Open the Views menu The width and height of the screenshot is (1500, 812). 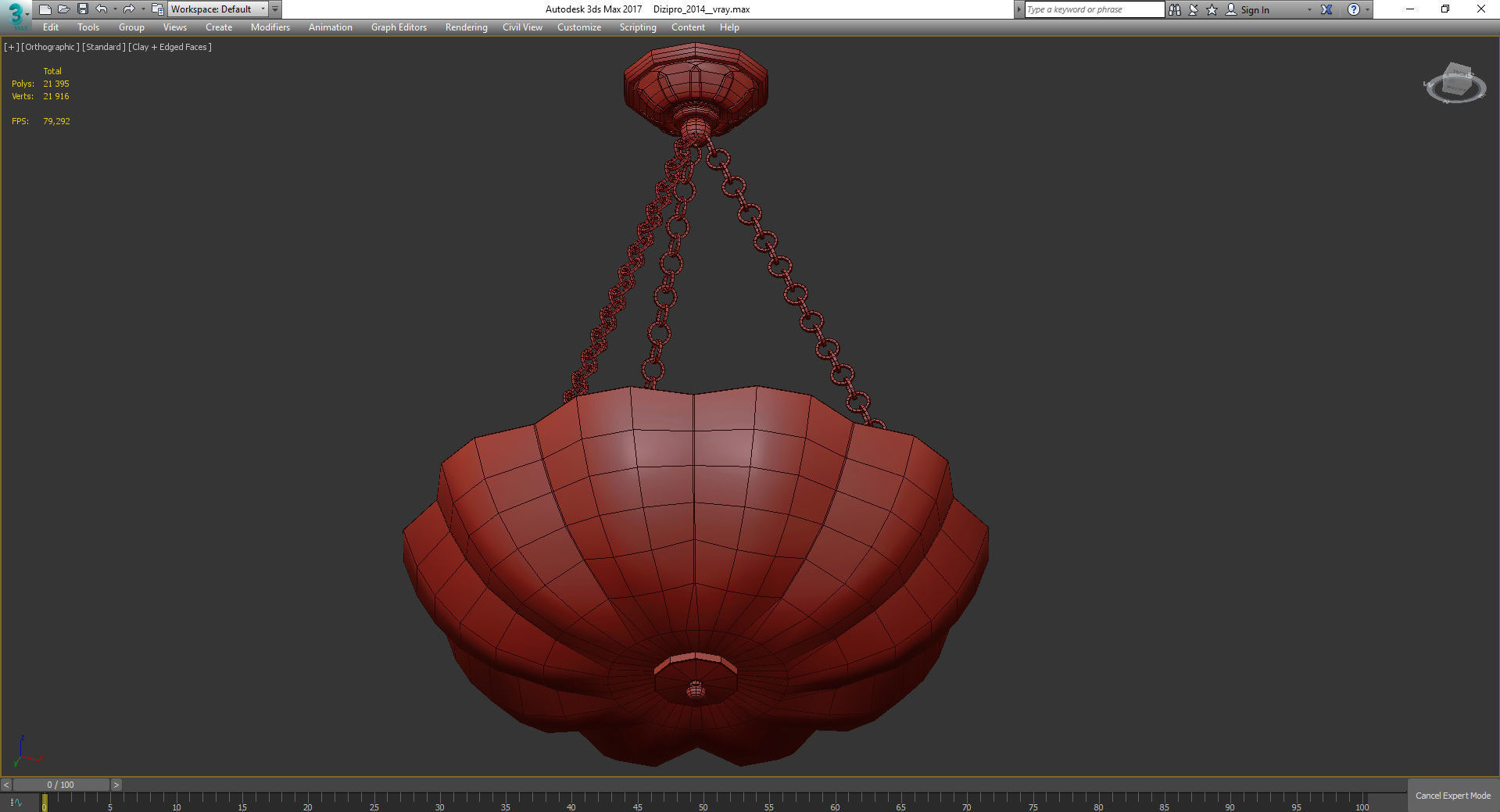click(x=175, y=27)
